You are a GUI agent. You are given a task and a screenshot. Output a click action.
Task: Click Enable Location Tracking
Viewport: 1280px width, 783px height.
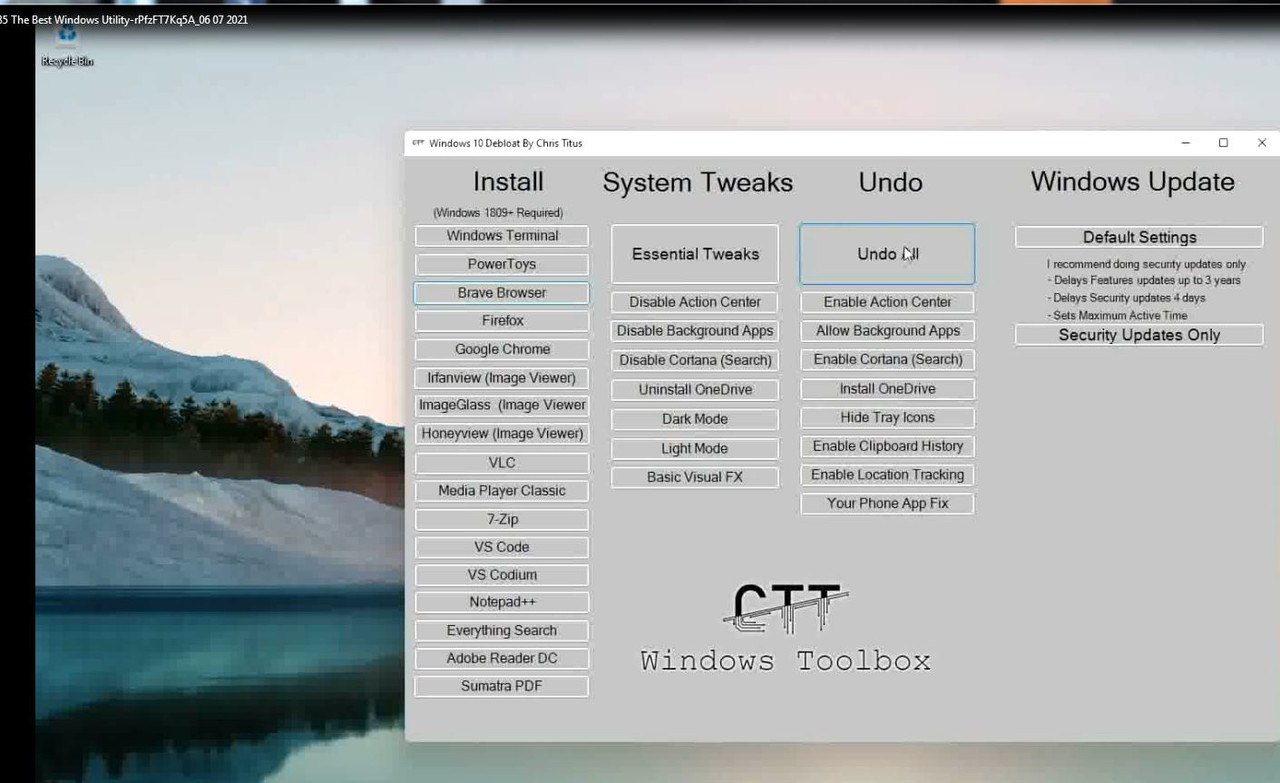[887, 475]
